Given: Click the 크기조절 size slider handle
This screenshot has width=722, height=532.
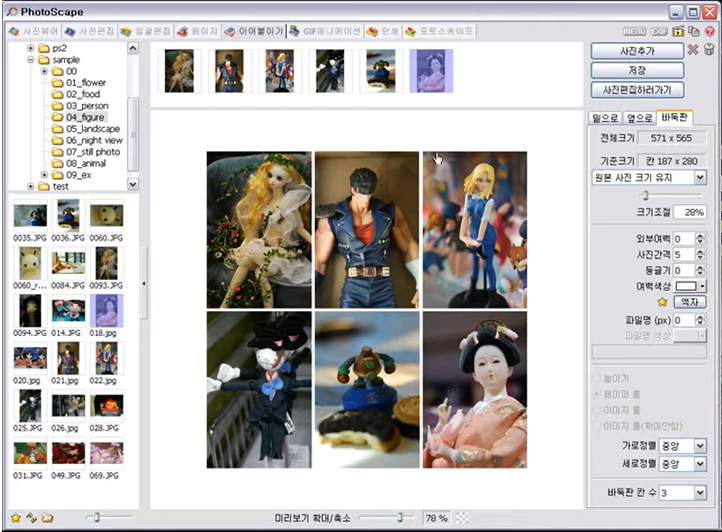Looking at the screenshot, I should [x=645, y=195].
